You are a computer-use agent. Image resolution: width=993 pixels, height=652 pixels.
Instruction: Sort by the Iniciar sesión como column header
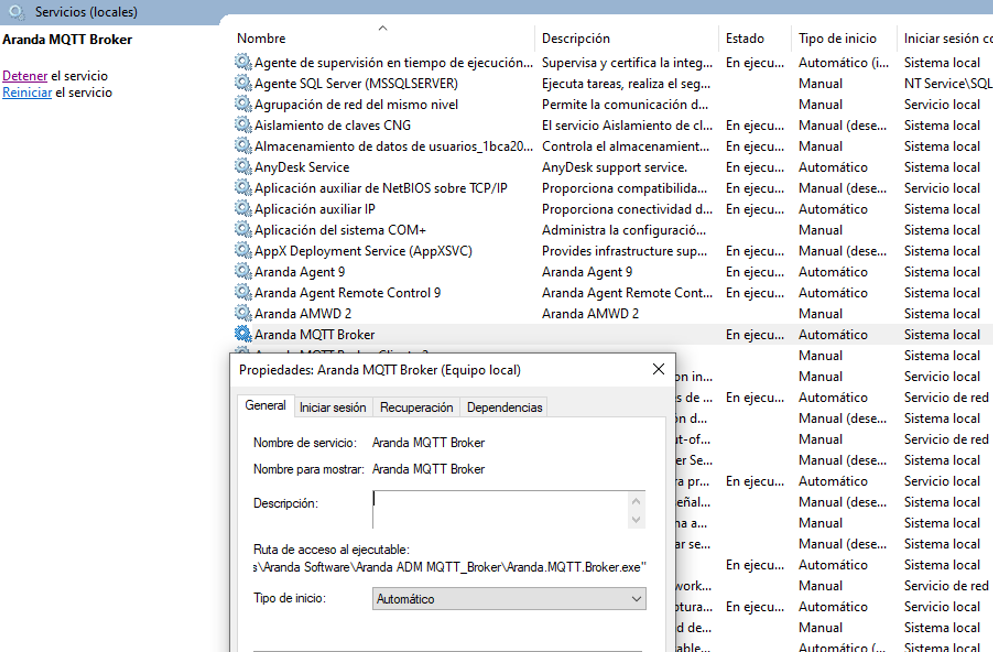click(x=946, y=38)
